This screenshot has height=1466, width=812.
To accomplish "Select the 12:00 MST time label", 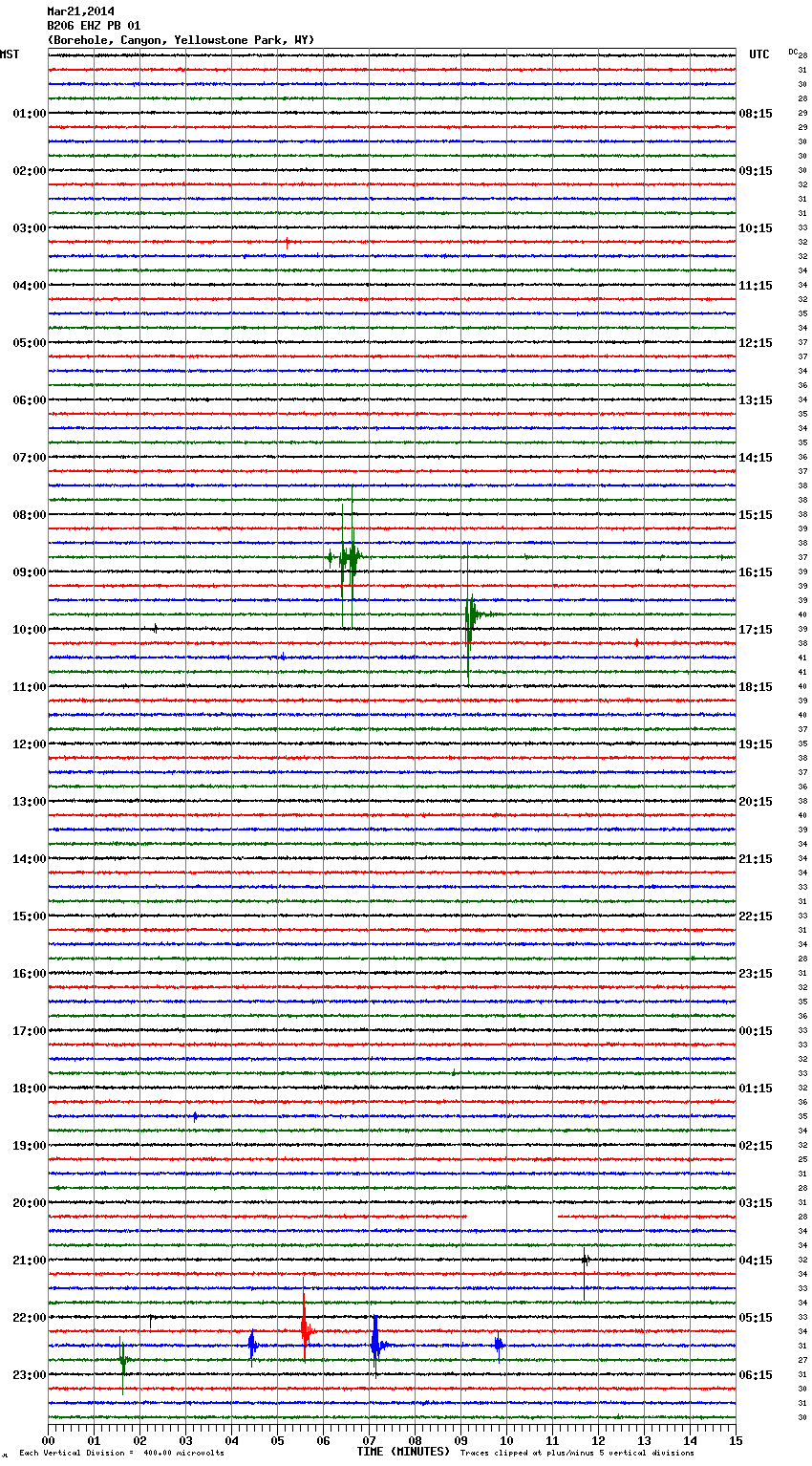I will [x=30, y=744].
